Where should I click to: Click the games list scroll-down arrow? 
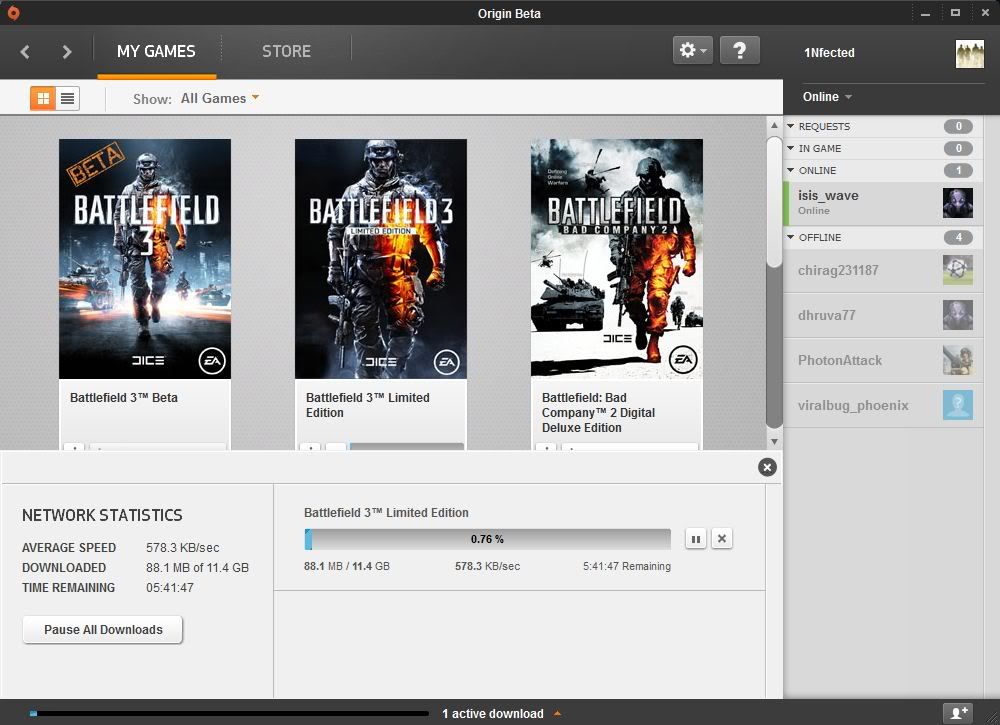(x=774, y=441)
